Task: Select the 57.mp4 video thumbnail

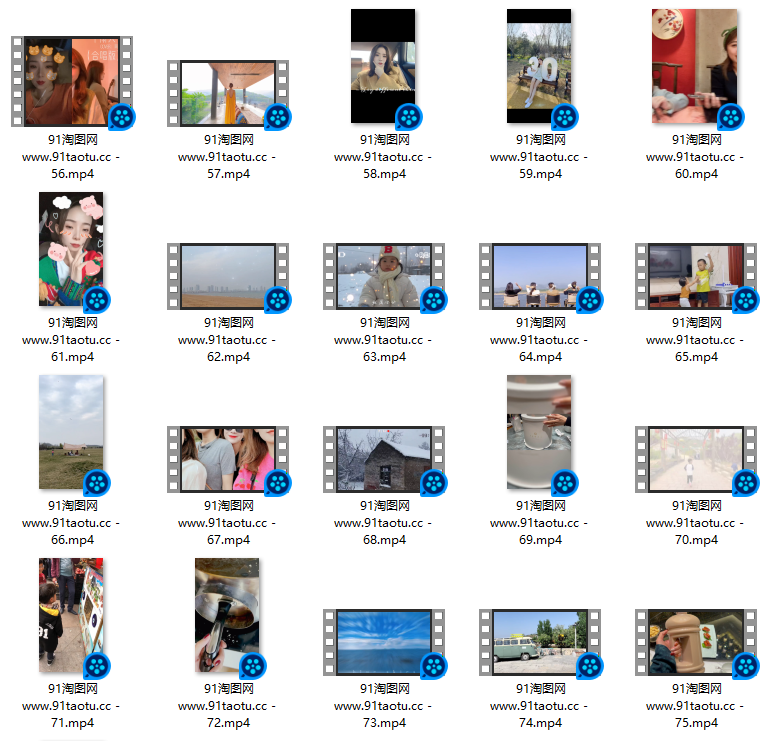Action: click(228, 94)
